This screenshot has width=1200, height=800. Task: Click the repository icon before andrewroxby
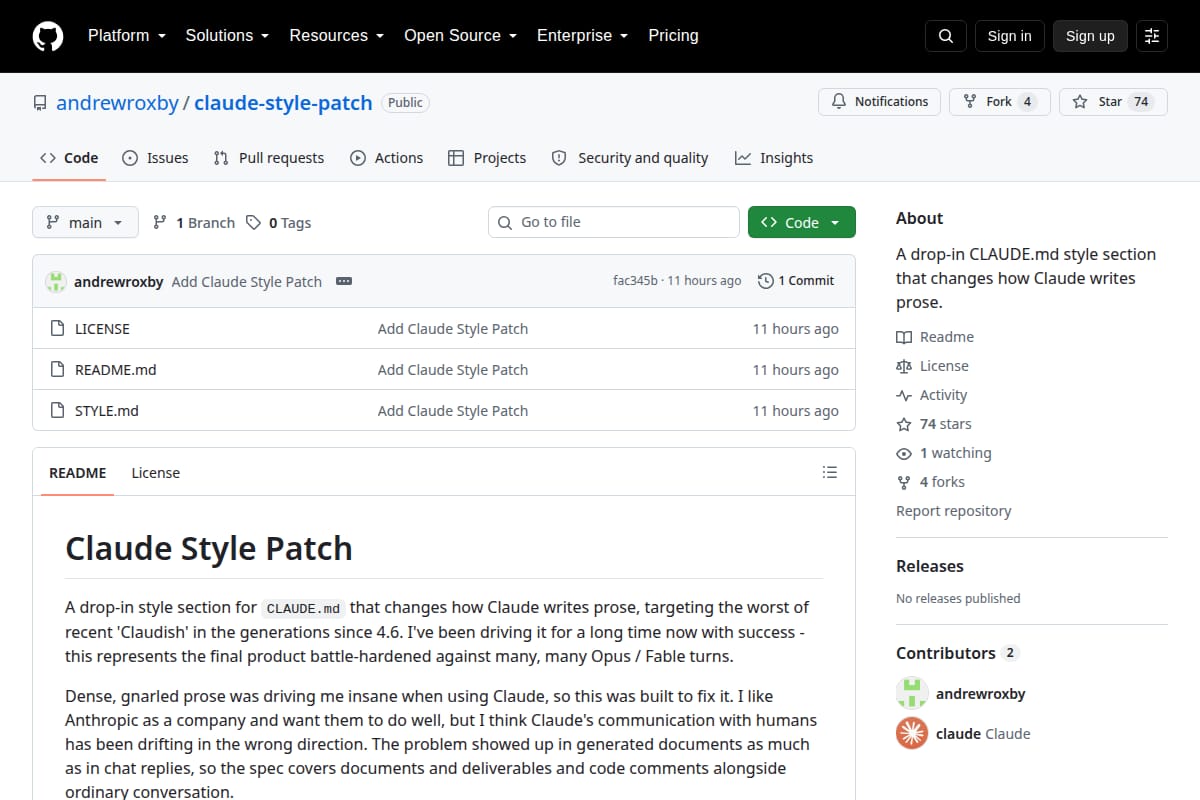click(40, 103)
